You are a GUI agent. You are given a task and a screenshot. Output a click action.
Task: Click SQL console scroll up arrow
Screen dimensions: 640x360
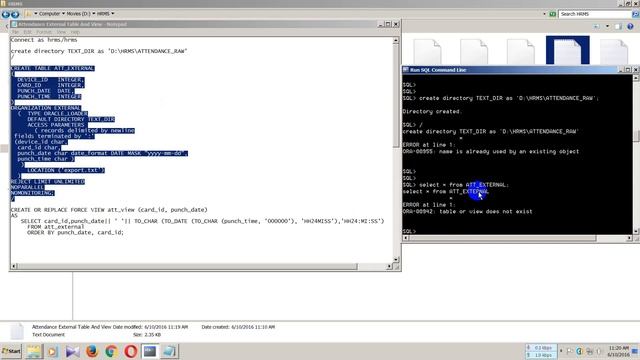click(636, 78)
